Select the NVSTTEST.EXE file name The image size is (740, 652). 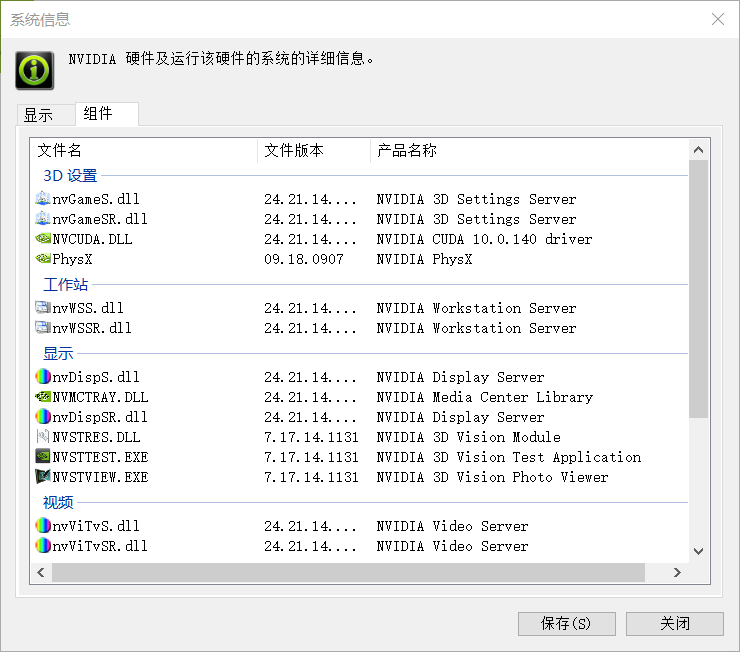[x=100, y=457]
